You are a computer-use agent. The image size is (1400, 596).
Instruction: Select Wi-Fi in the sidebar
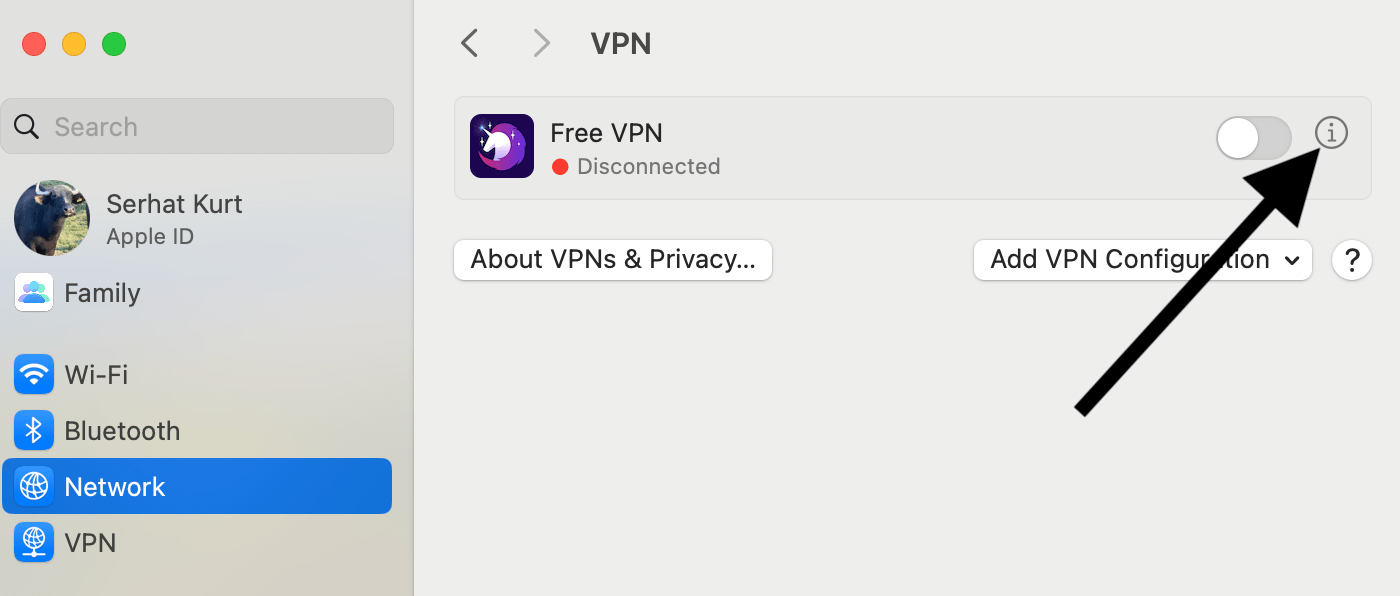click(x=197, y=375)
